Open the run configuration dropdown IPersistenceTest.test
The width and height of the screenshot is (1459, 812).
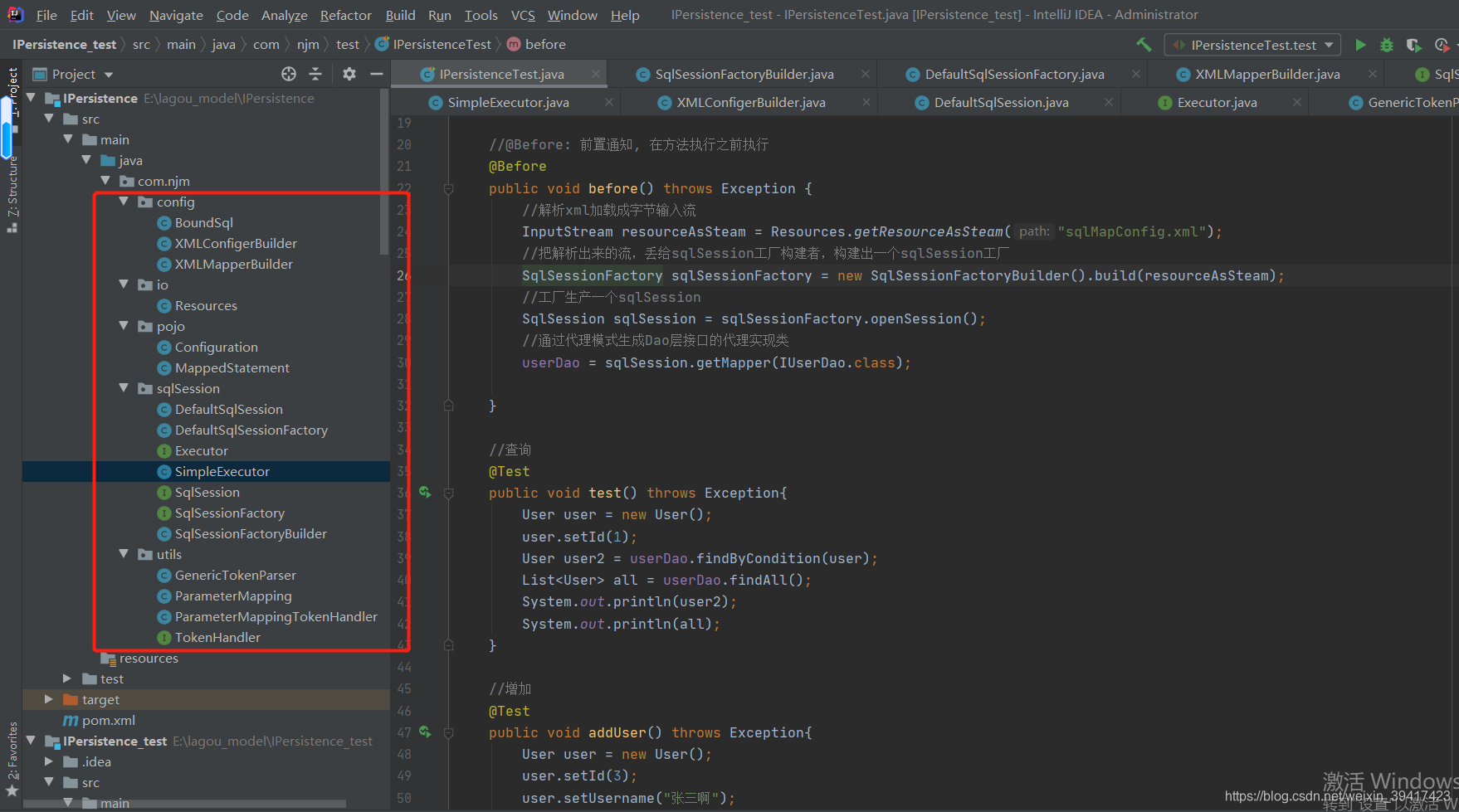(x=1252, y=45)
